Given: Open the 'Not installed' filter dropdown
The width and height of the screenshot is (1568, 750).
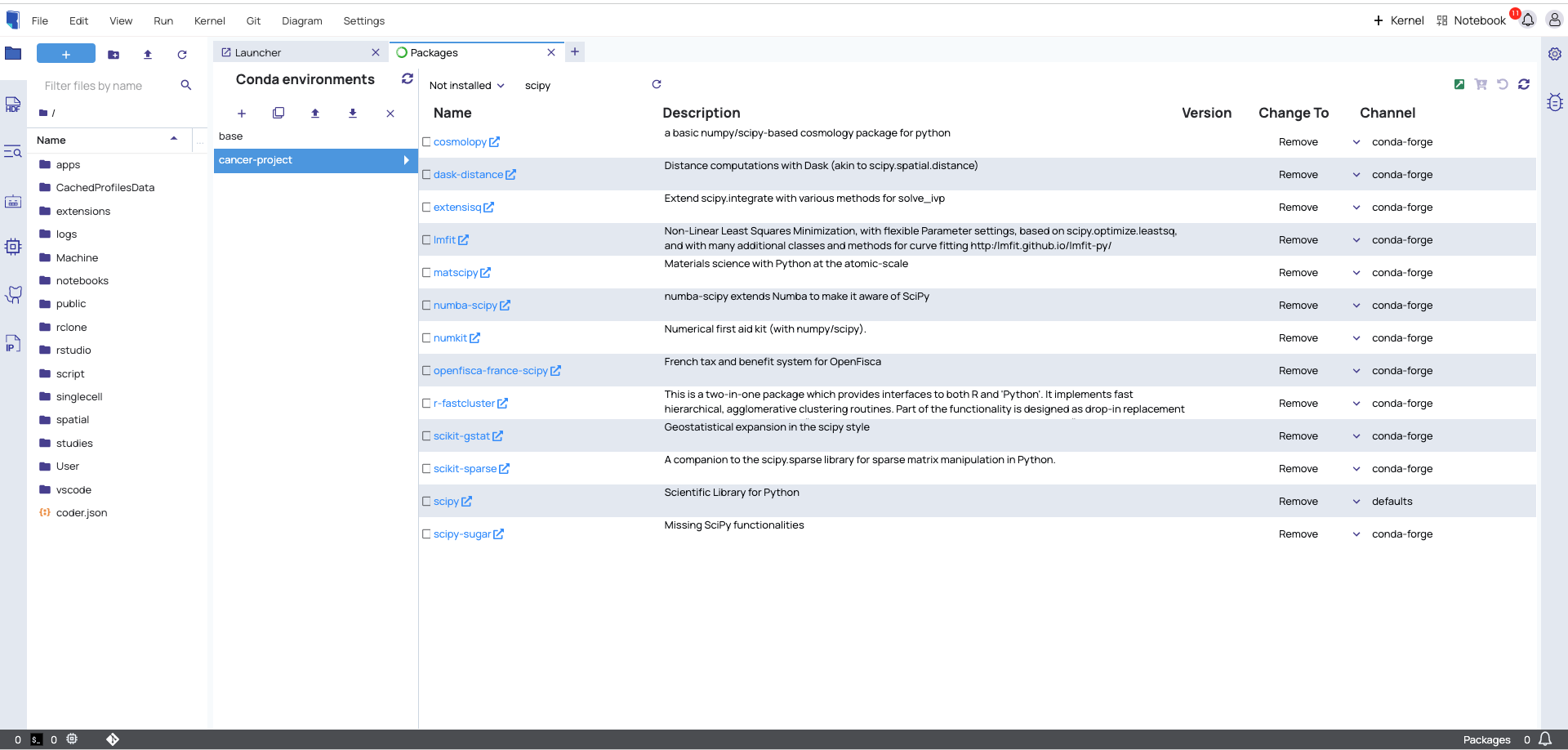Looking at the screenshot, I should tap(465, 85).
